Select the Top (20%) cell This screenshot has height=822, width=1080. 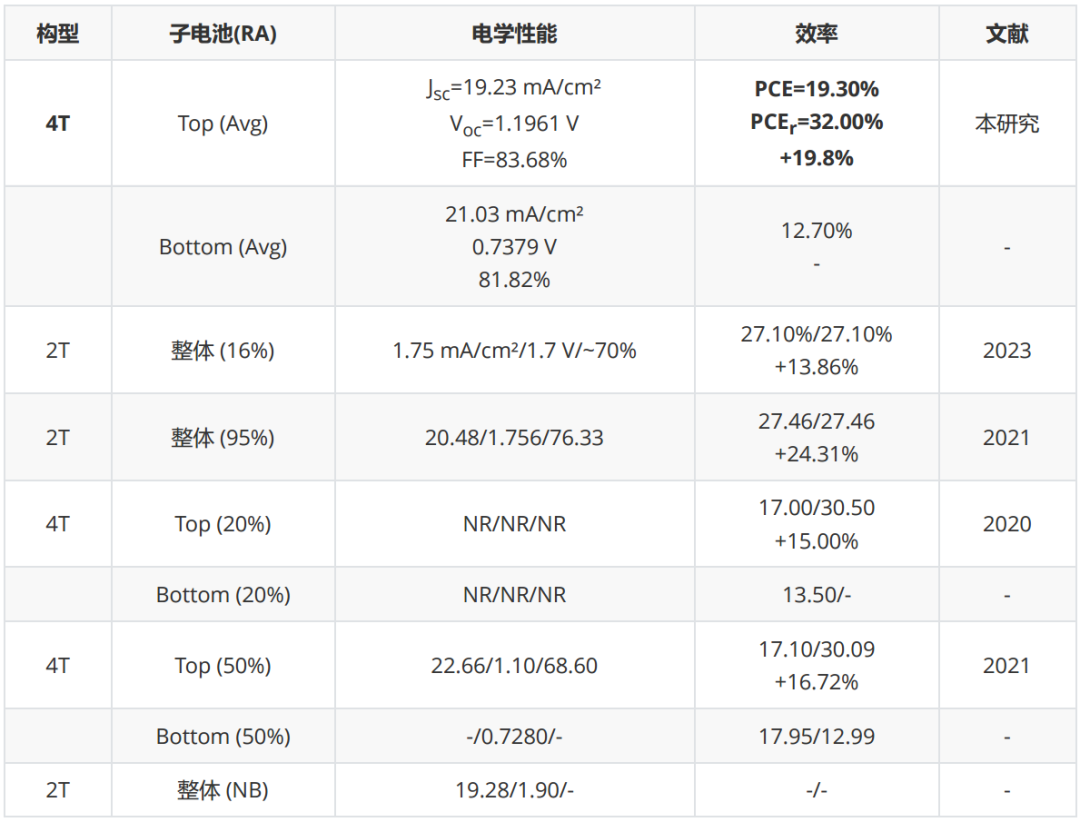(x=223, y=524)
